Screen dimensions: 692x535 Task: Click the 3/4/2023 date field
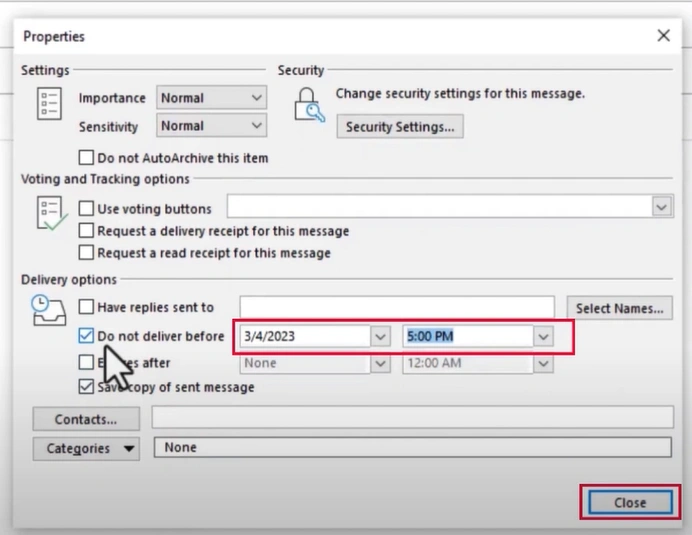click(x=305, y=336)
